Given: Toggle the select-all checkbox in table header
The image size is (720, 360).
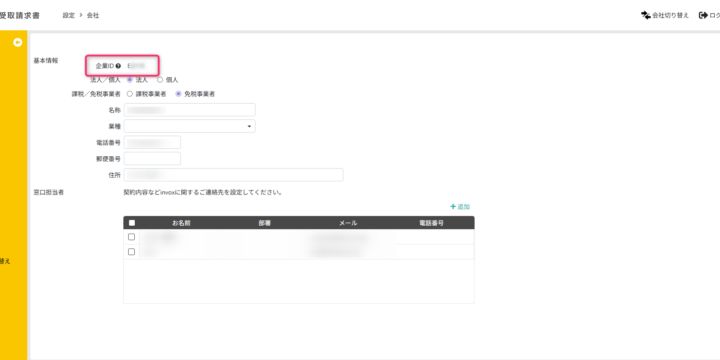Looking at the screenshot, I should click(132, 223).
